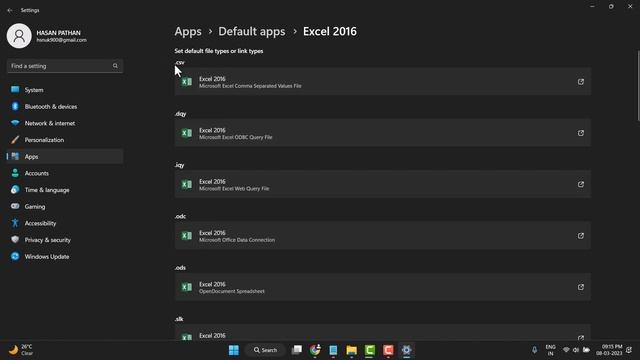The image size is (640, 360).
Task: Click Excel icon in the .ods row
Action: click(x=187, y=287)
